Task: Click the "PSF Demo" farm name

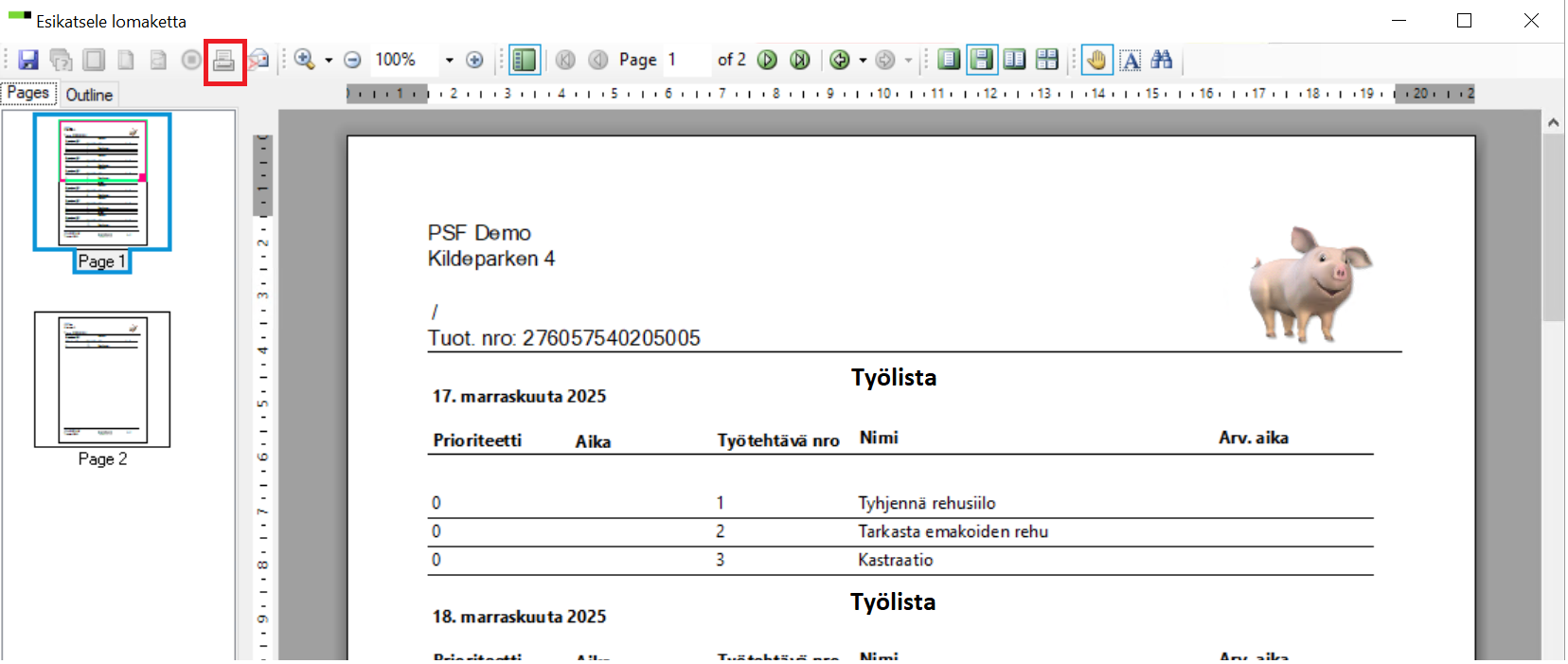Action: pos(479,233)
